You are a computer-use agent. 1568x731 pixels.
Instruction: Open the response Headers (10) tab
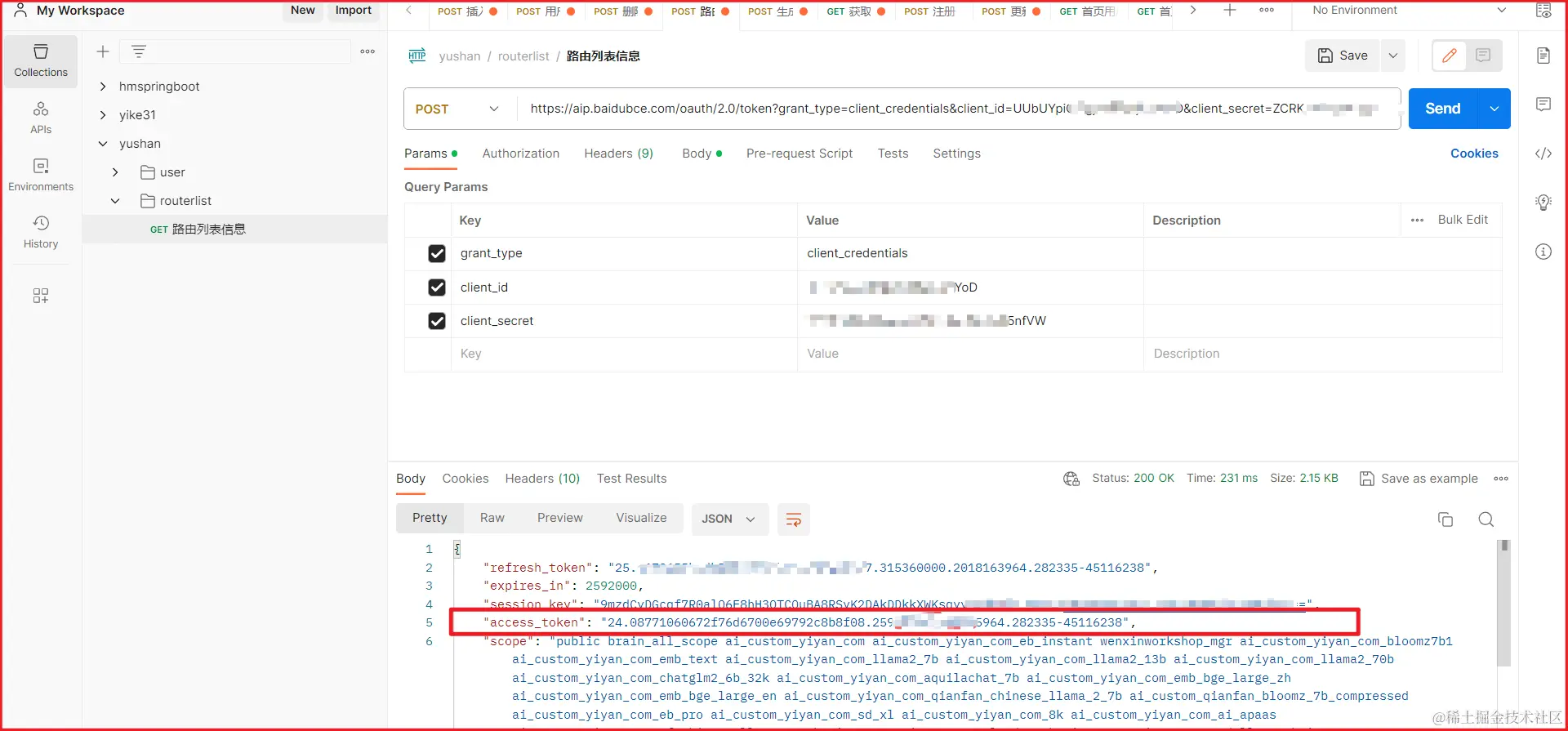coord(542,479)
